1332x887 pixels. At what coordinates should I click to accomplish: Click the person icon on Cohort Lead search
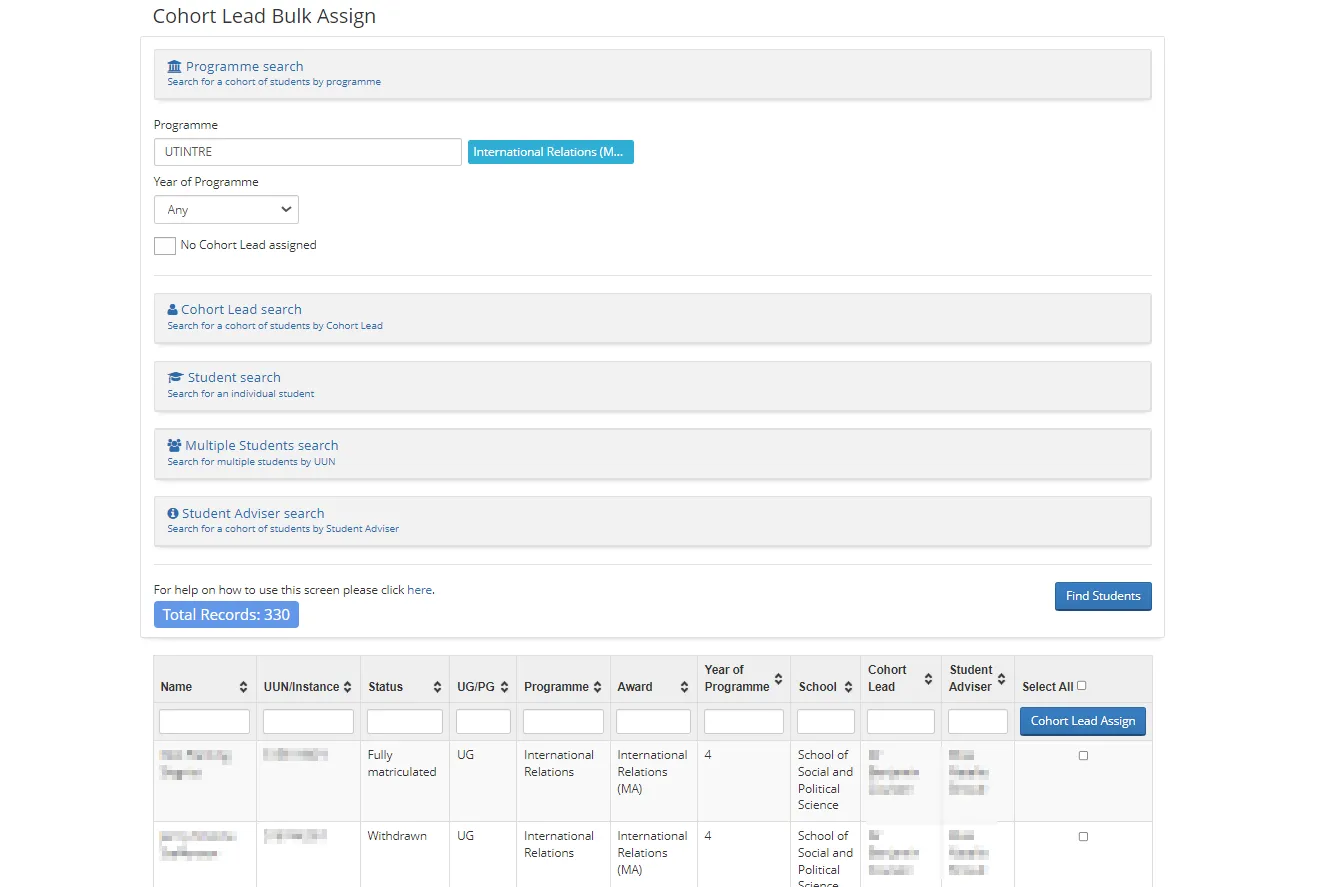pos(172,309)
